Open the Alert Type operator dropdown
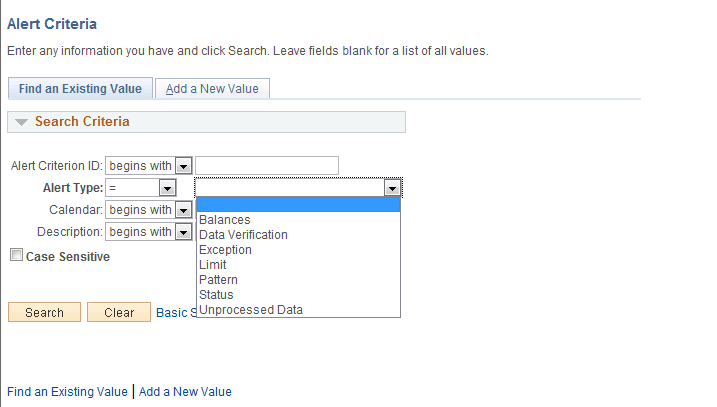 (x=167, y=188)
